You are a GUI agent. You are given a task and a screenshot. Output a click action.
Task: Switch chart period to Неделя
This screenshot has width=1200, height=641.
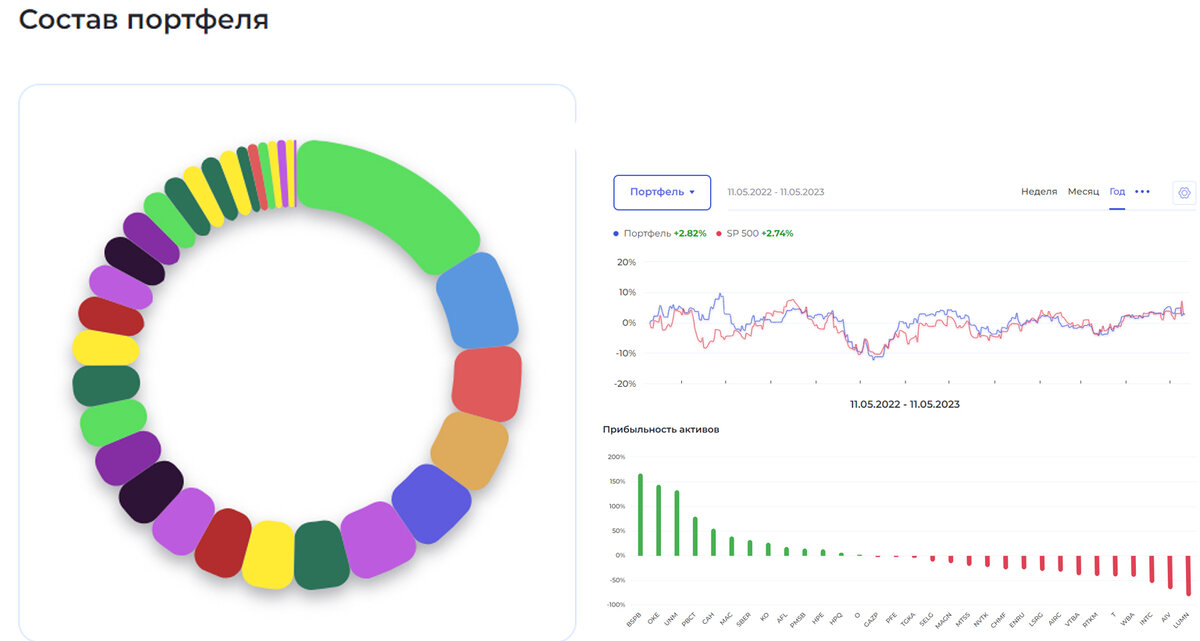click(1039, 191)
